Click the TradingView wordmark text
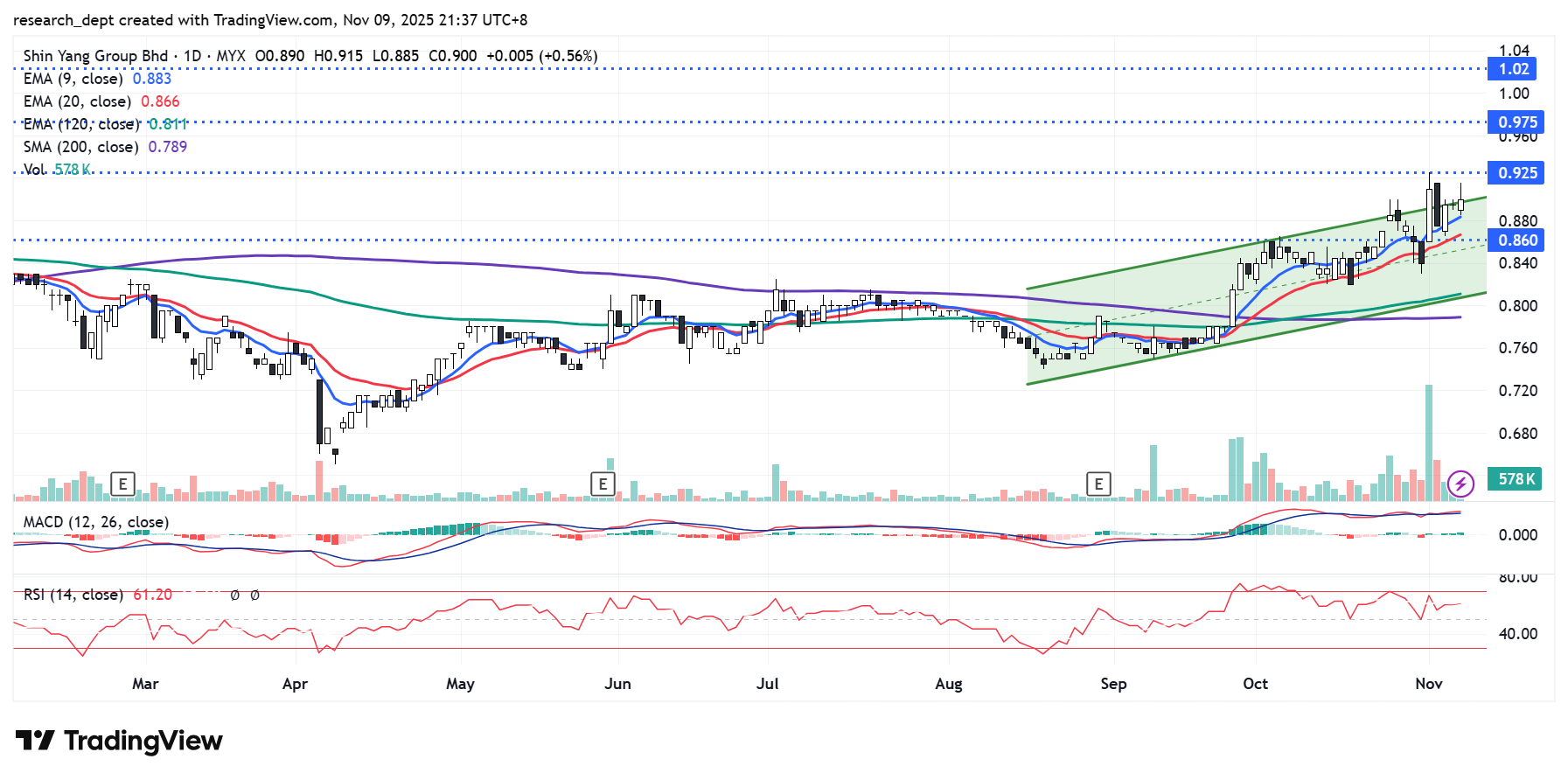Screen dimensions: 1568x780 pyautogui.click(x=143, y=741)
